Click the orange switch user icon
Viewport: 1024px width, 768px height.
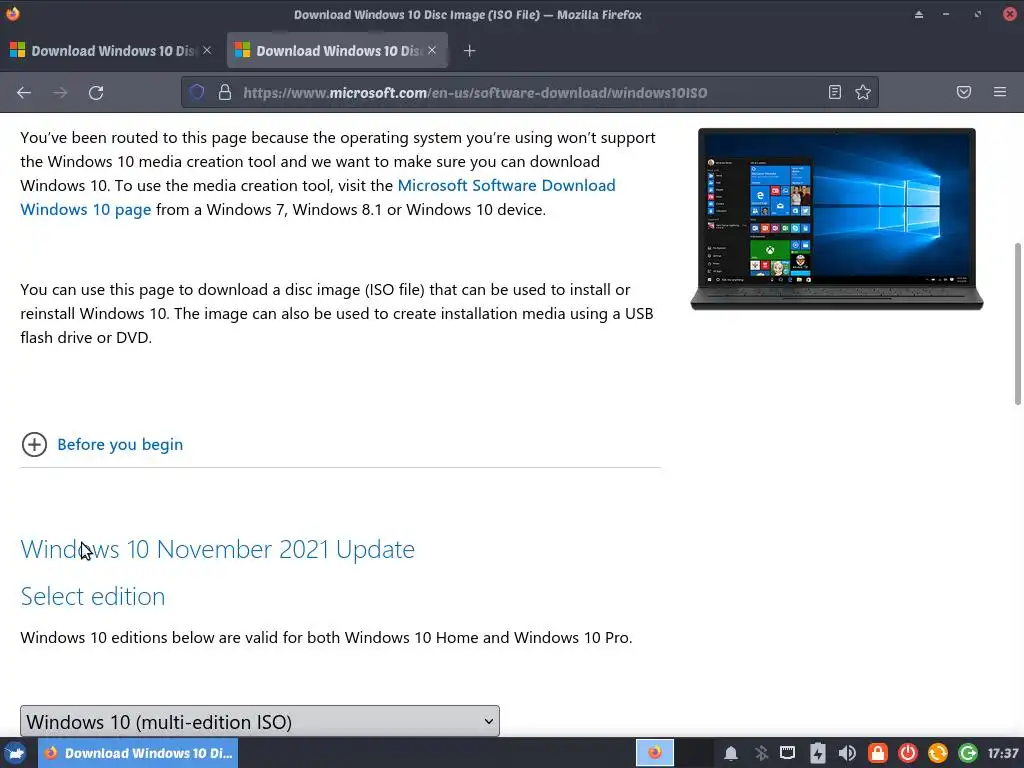(x=938, y=753)
